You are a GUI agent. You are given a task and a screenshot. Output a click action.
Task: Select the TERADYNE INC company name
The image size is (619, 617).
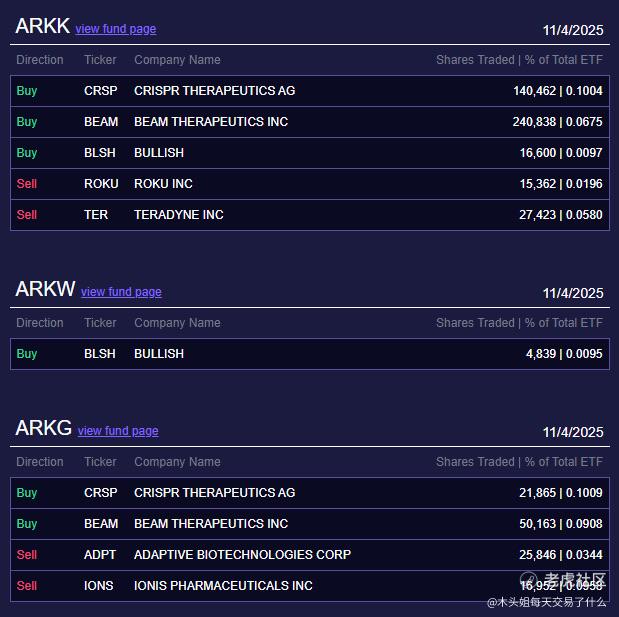[179, 215]
